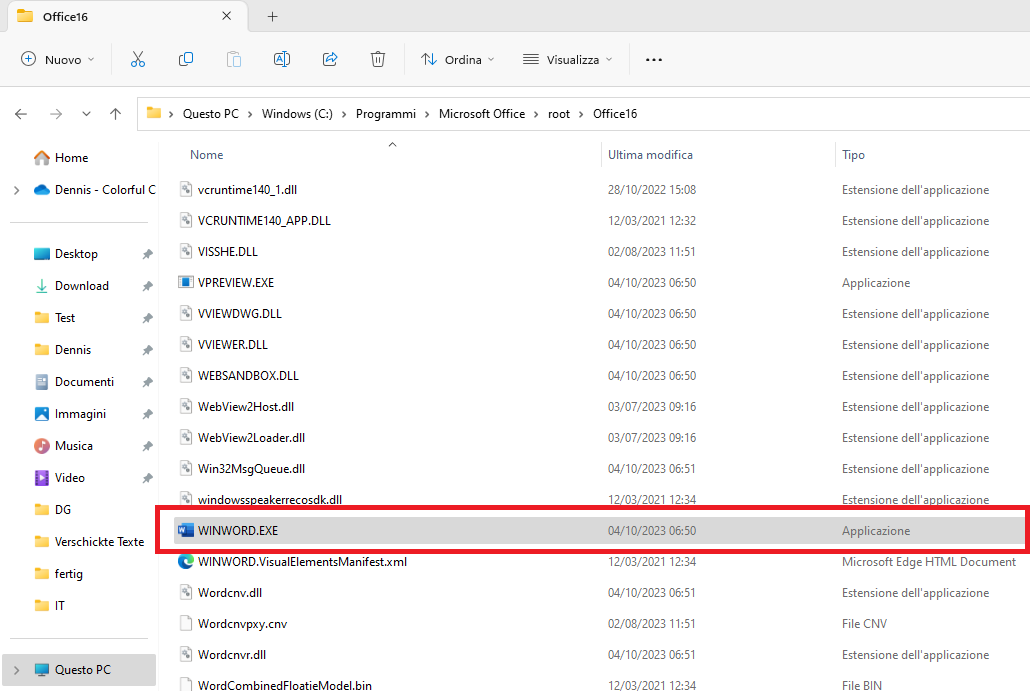Close the Office16 tab

[x=227, y=16]
